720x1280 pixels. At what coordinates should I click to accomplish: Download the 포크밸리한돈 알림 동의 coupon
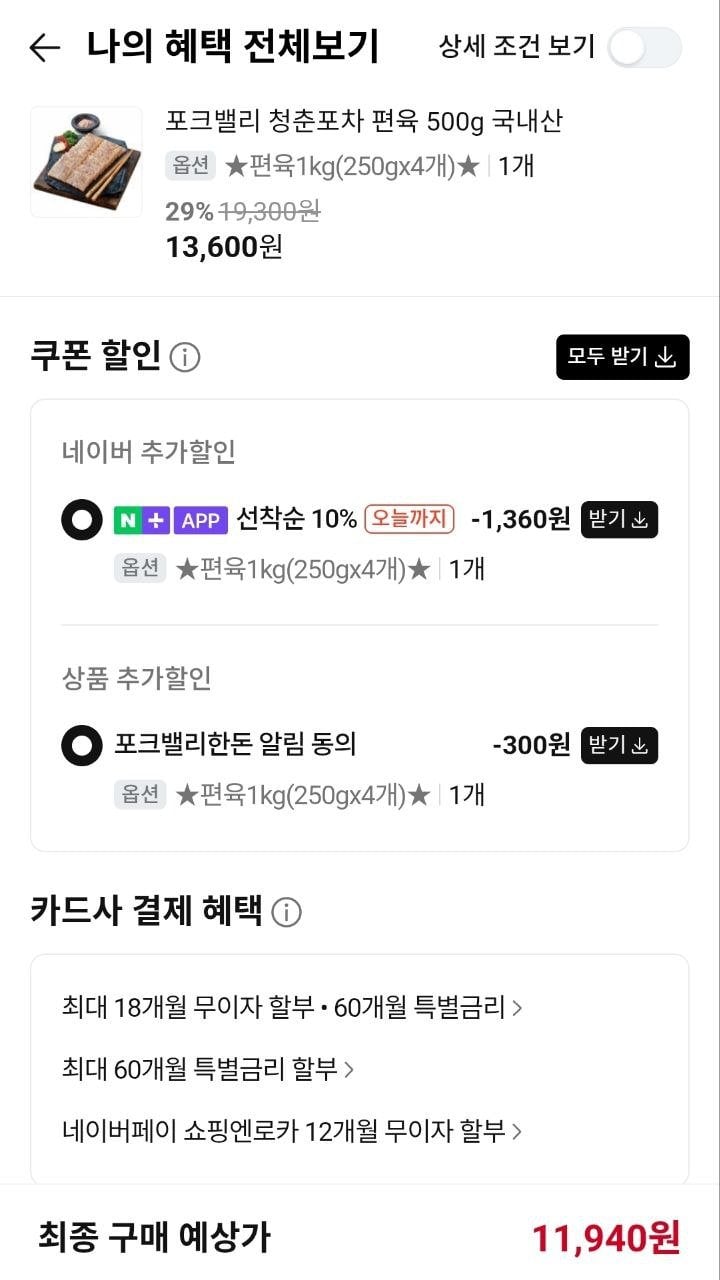[619, 746]
